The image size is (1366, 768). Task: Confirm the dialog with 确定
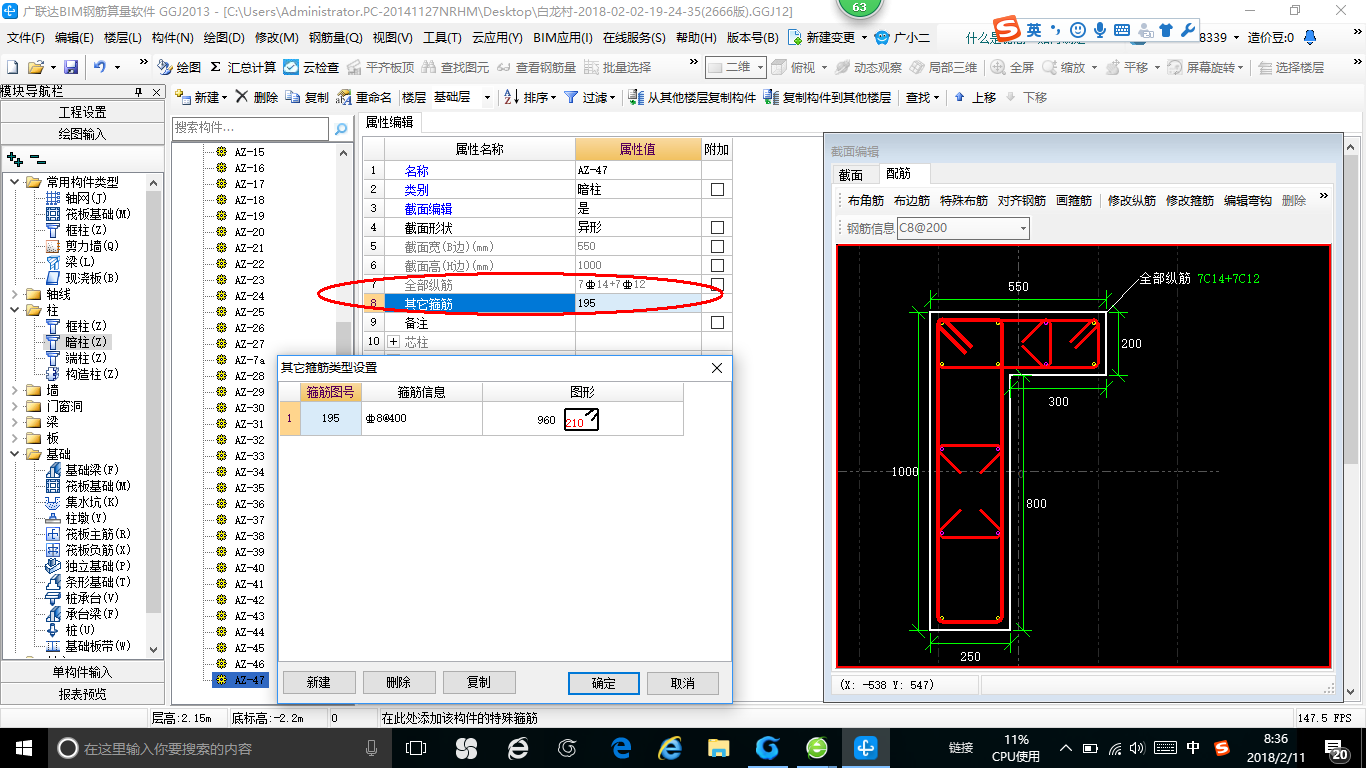(x=604, y=683)
